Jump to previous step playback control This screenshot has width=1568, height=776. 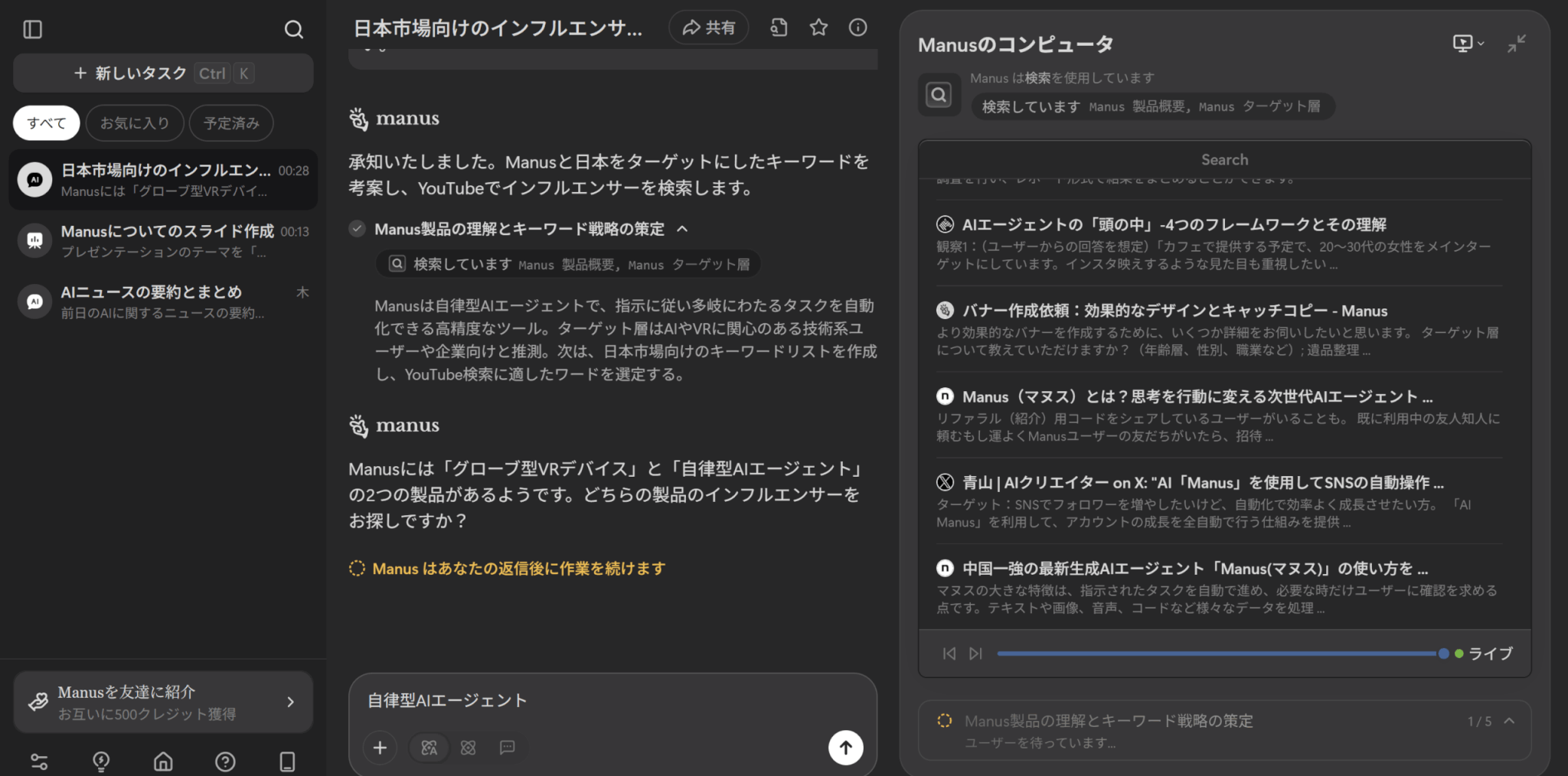tap(949, 654)
